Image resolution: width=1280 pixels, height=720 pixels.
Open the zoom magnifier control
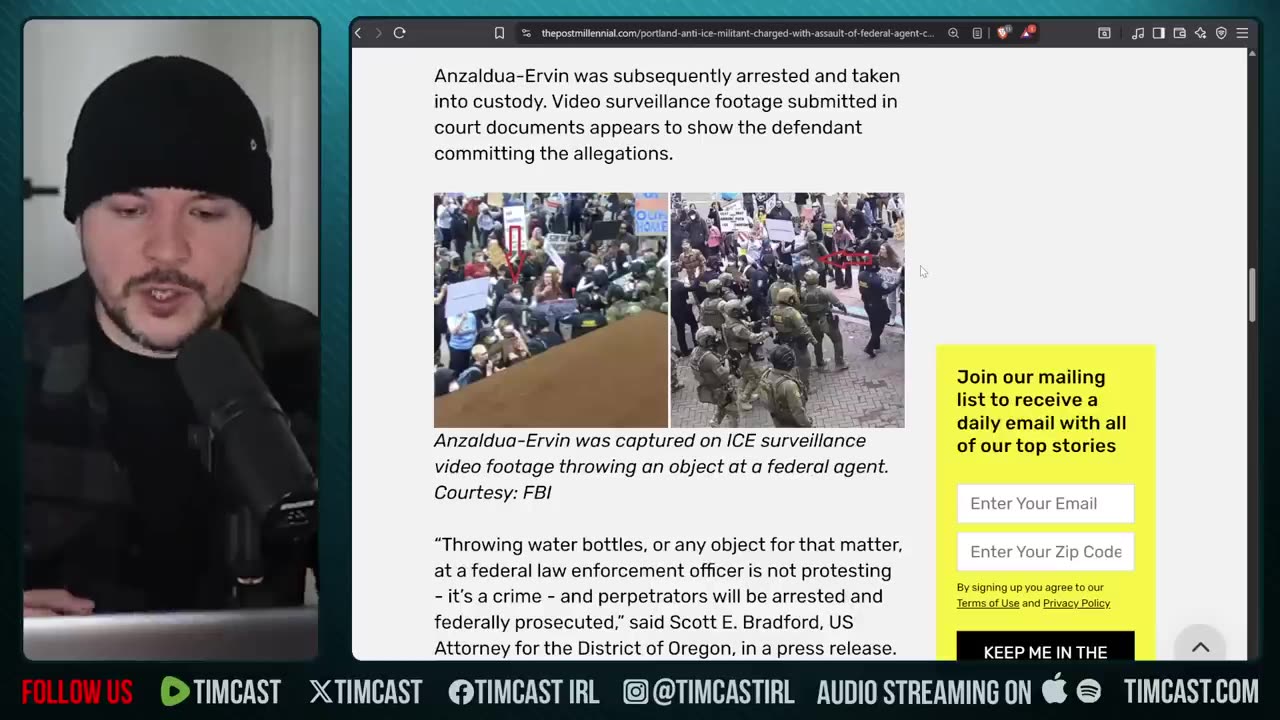(953, 33)
